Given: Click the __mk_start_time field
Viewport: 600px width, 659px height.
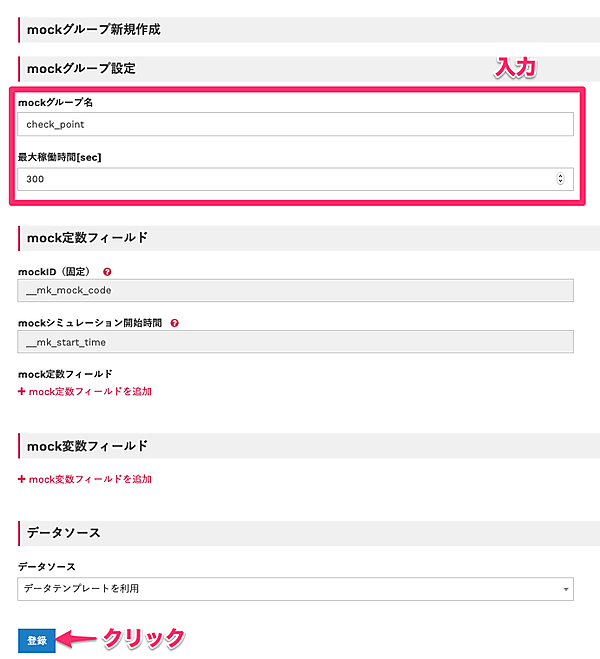Looking at the screenshot, I should (295, 342).
